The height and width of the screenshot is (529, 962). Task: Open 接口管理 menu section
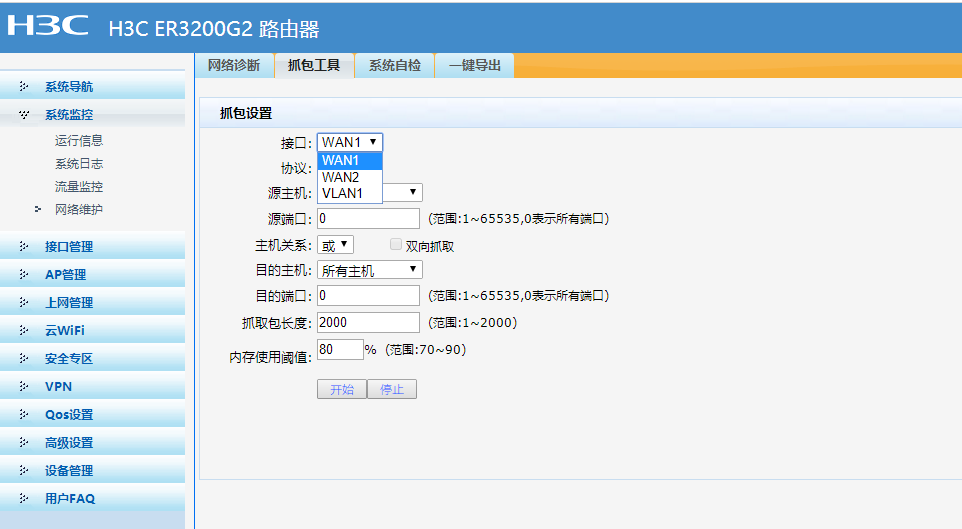[92, 246]
